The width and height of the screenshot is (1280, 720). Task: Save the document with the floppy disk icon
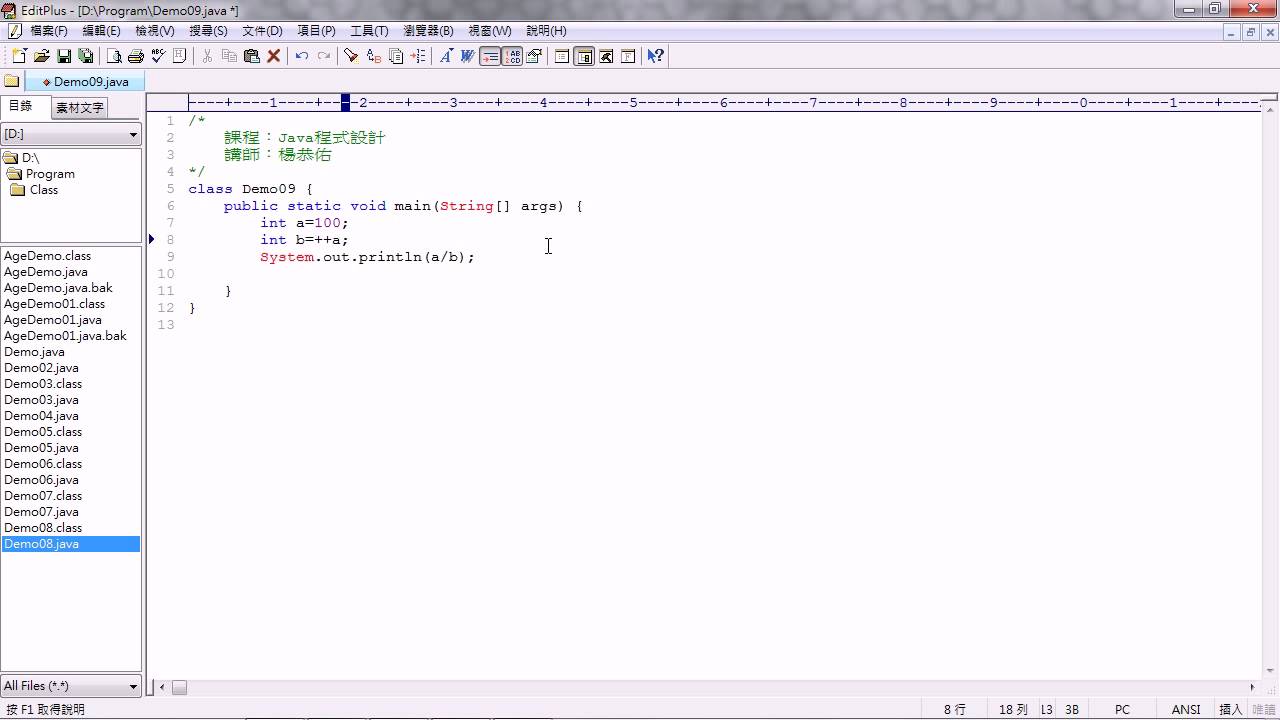click(x=64, y=56)
